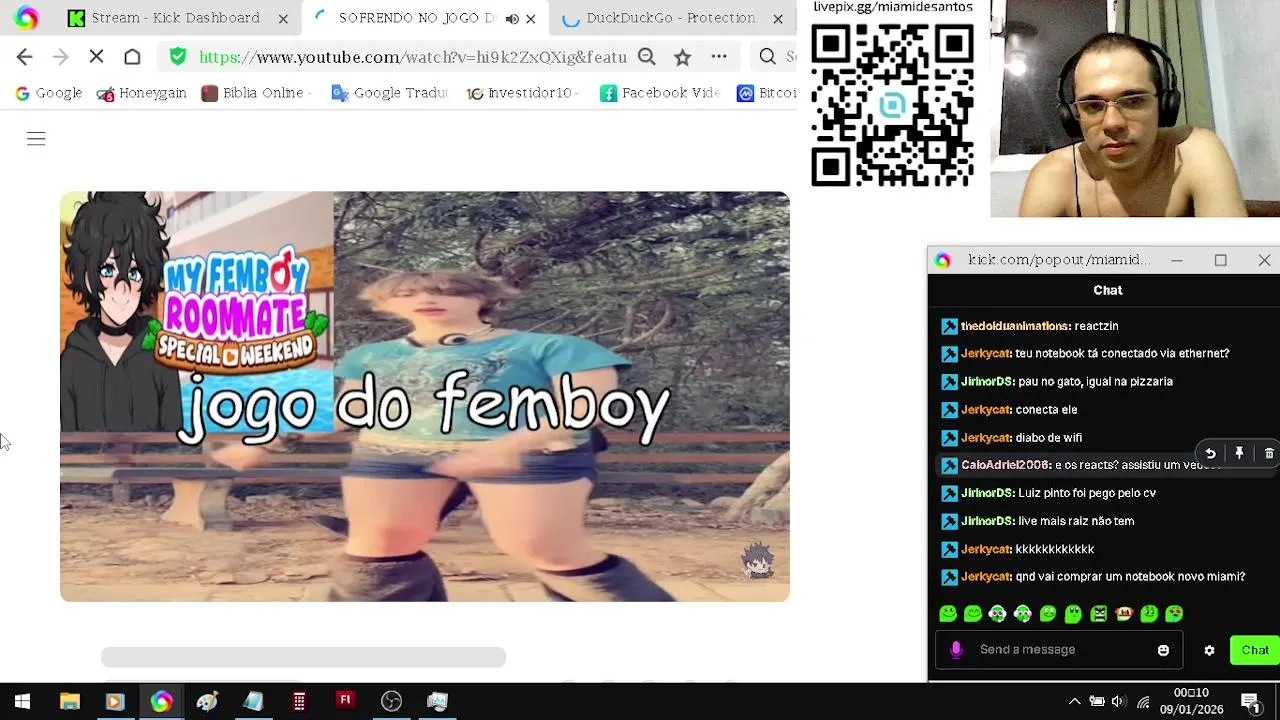Screen dimensions: 1280x720
Task: Bookmark this page with the star icon
Action: [x=682, y=57]
